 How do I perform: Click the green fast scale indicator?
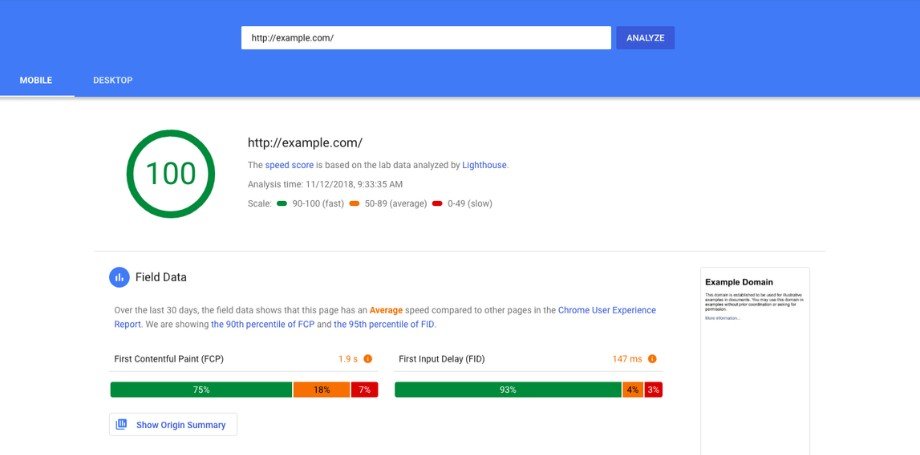[x=281, y=204]
